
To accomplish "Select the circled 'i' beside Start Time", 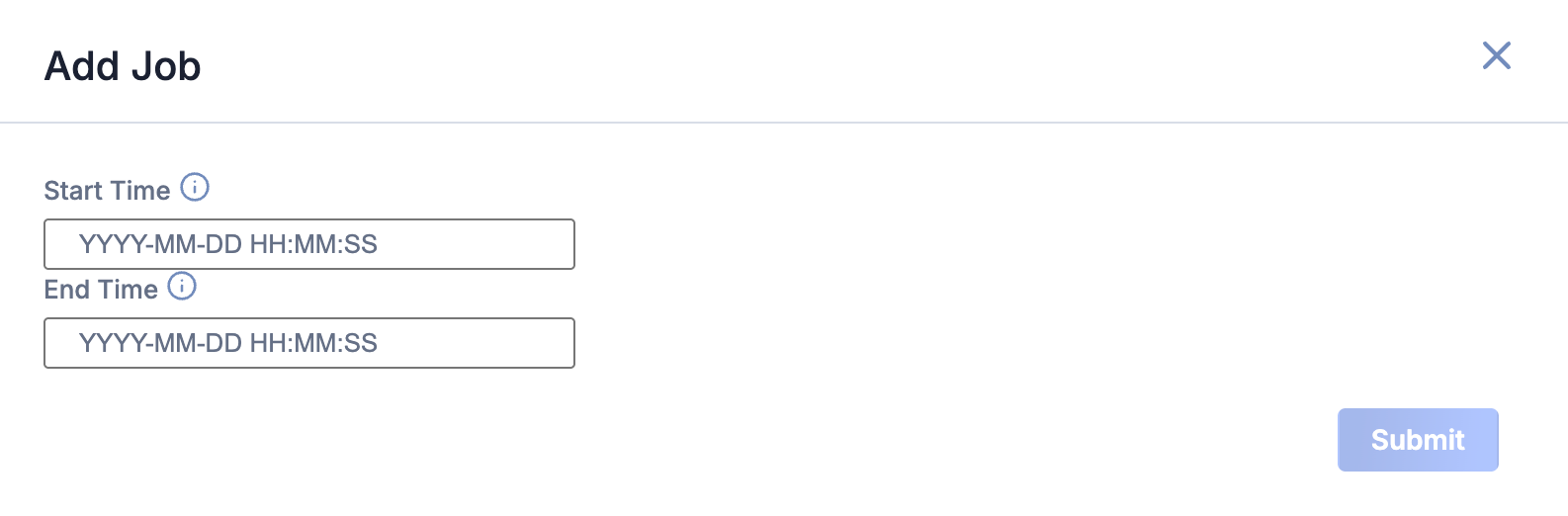I will tap(195, 187).
